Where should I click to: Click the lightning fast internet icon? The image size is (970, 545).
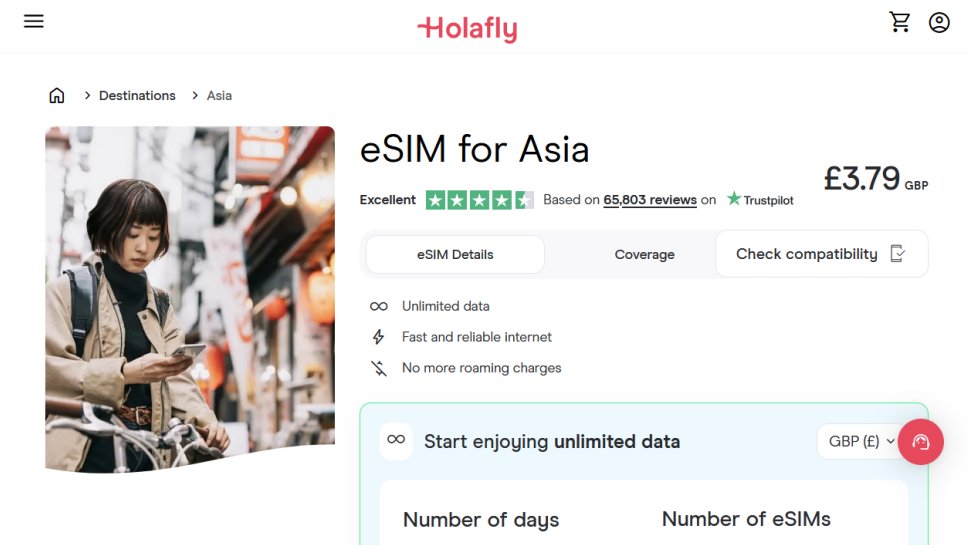(x=379, y=338)
